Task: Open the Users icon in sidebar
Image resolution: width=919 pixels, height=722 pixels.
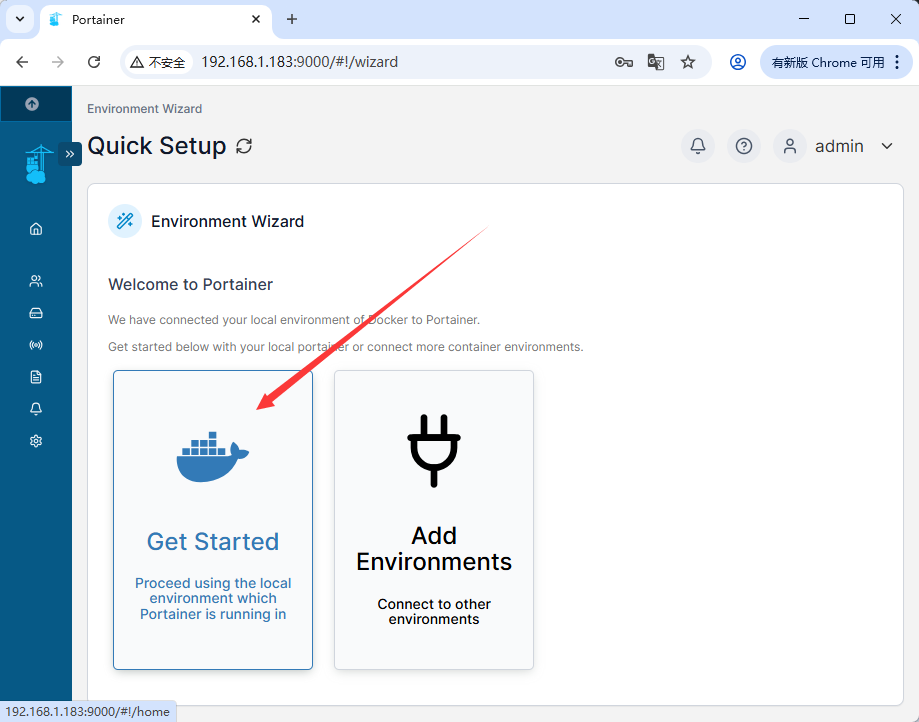Action: pos(36,281)
